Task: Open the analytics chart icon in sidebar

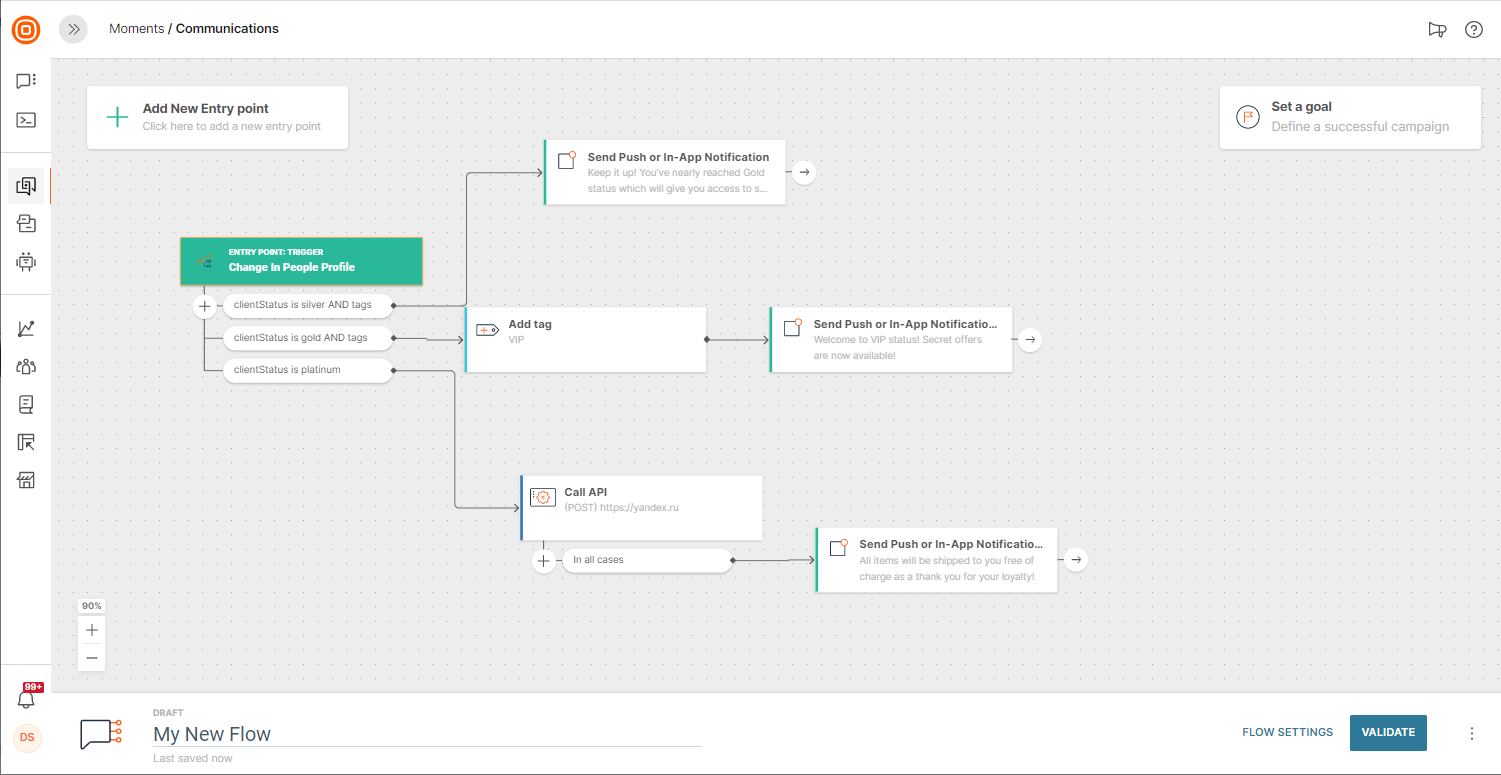Action: 26,329
